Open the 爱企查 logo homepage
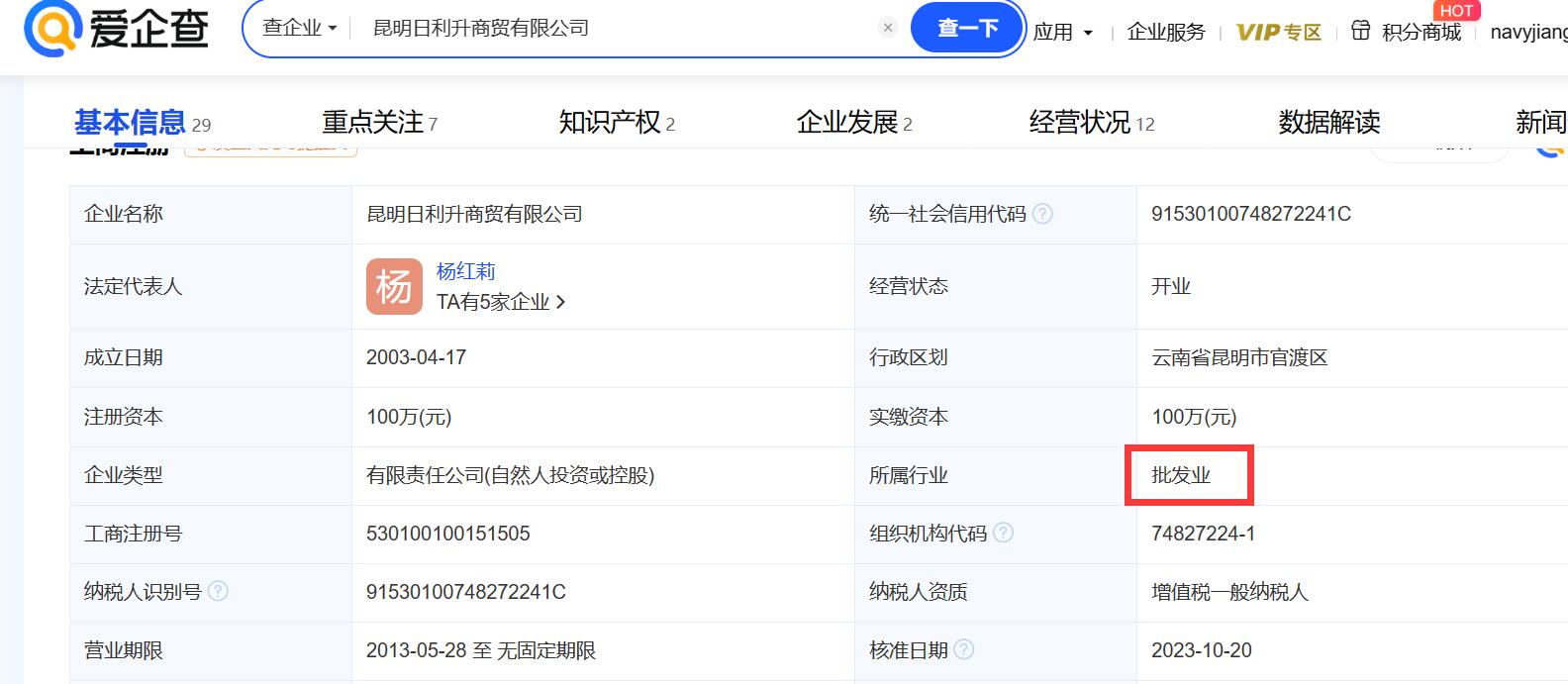The height and width of the screenshot is (684, 1568). click(117, 28)
